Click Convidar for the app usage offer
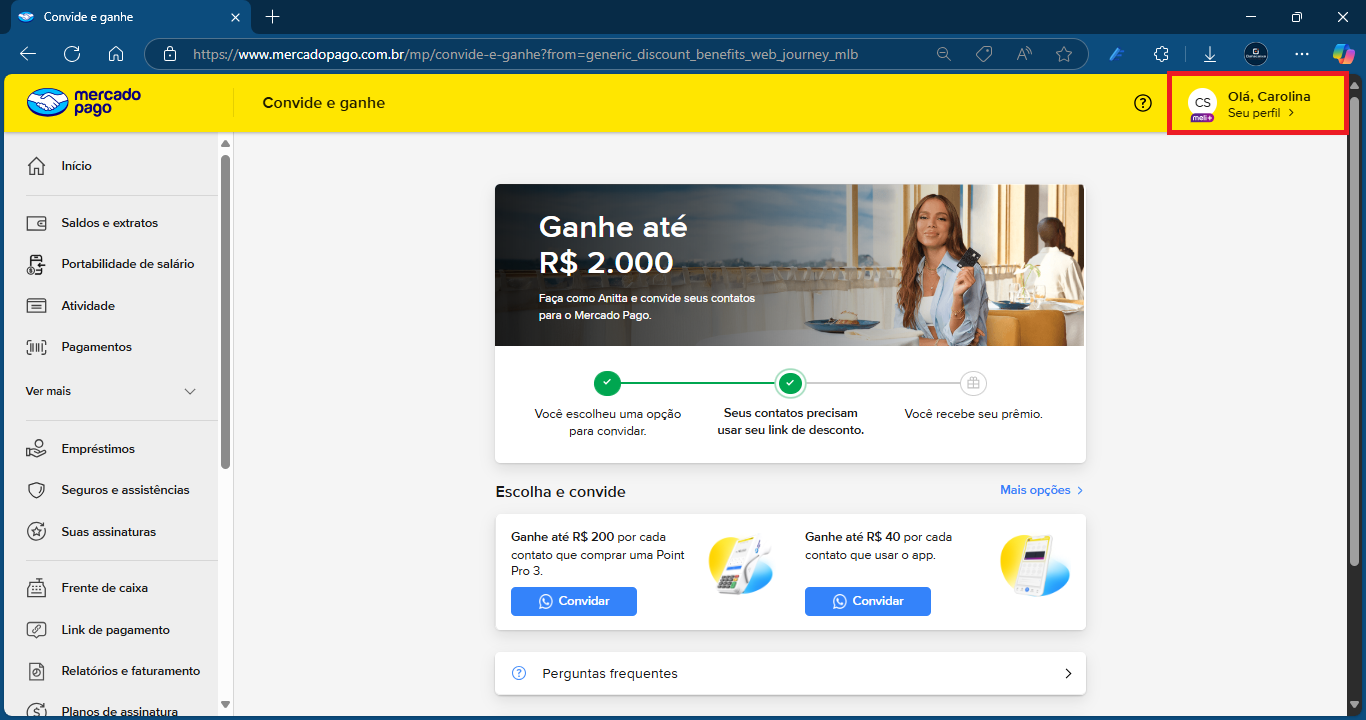The width and height of the screenshot is (1366, 720). click(867, 601)
